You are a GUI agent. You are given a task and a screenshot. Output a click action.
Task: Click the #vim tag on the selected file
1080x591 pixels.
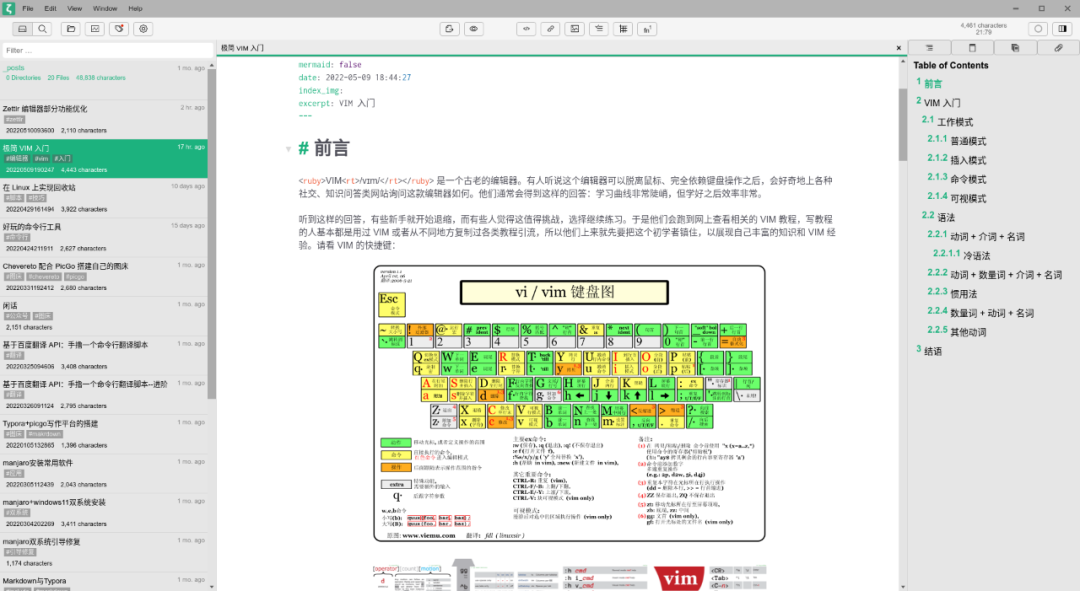41,158
